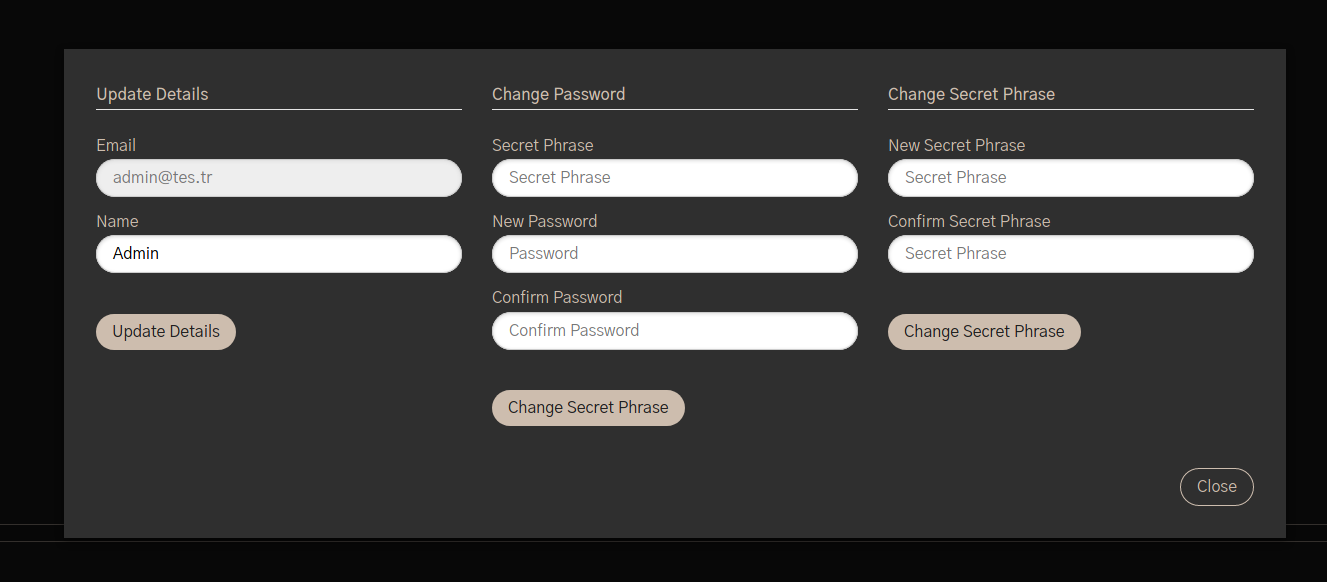Click the Email field label
Screen dimensions: 1327x582
click(116, 145)
